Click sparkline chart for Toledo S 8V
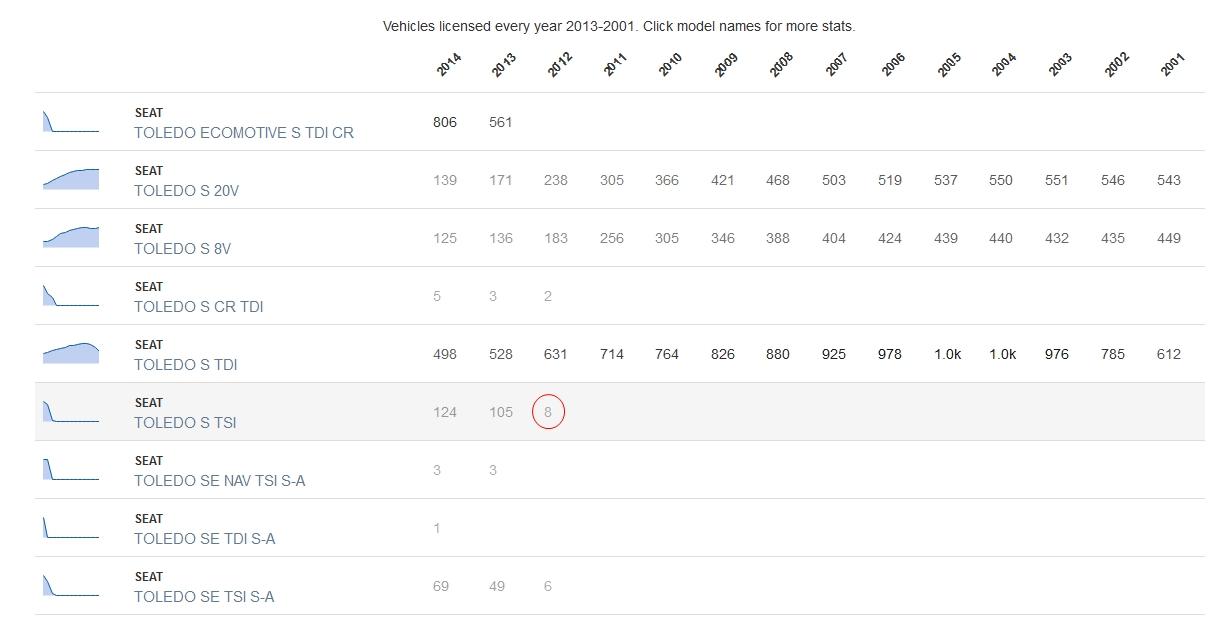The image size is (1220, 623). pos(70,238)
